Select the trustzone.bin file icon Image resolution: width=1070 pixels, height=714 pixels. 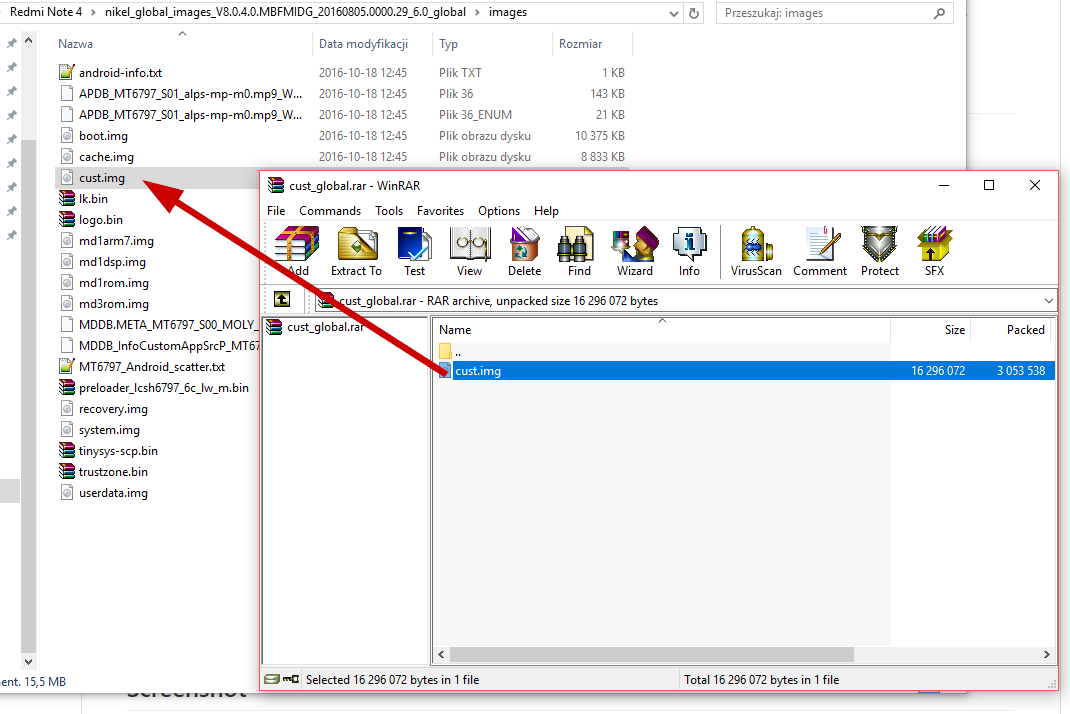click(x=67, y=472)
